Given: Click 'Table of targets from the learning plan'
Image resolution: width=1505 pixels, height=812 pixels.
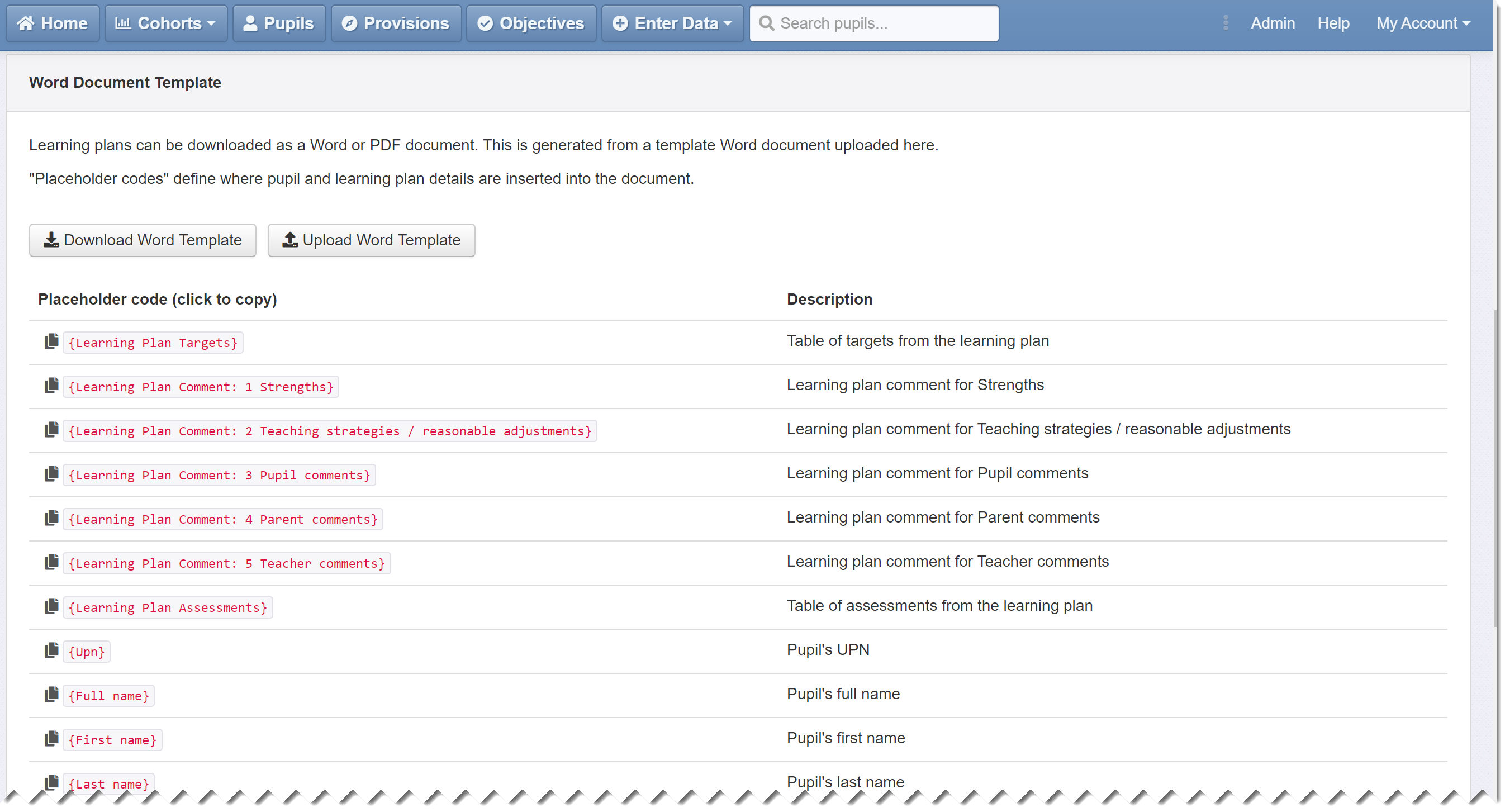Looking at the screenshot, I should tap(918, 340).
